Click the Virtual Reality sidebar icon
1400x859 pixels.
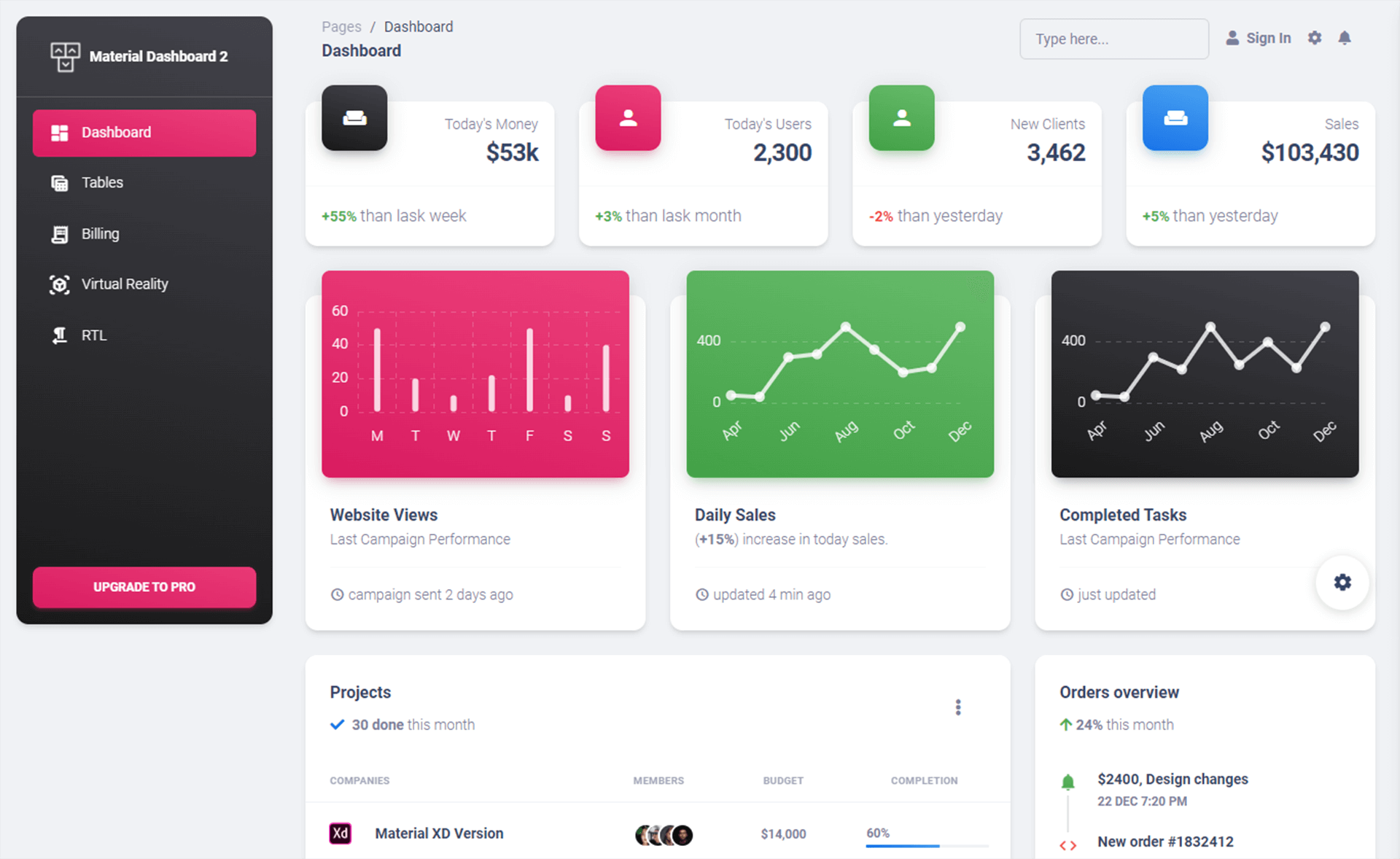pos(57,284)
